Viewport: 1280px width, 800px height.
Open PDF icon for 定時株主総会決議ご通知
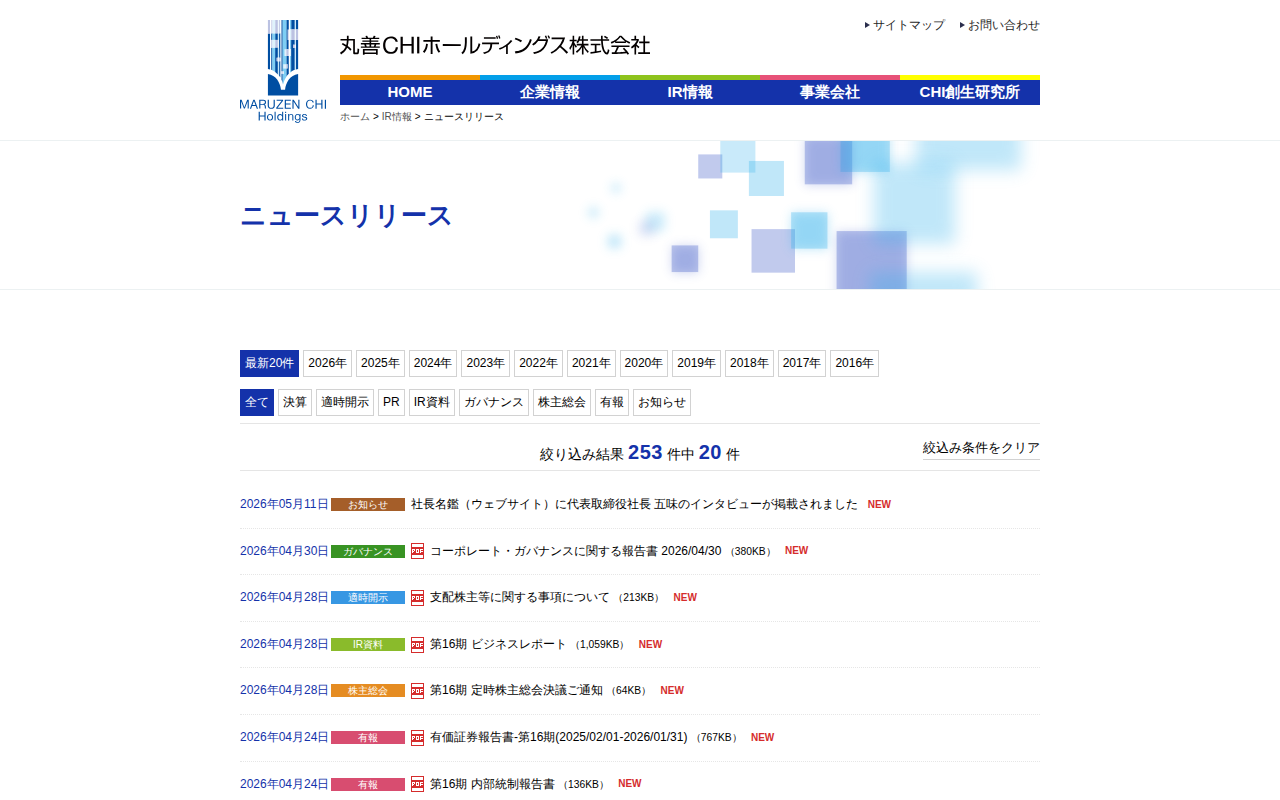click(x=417, y=691)
